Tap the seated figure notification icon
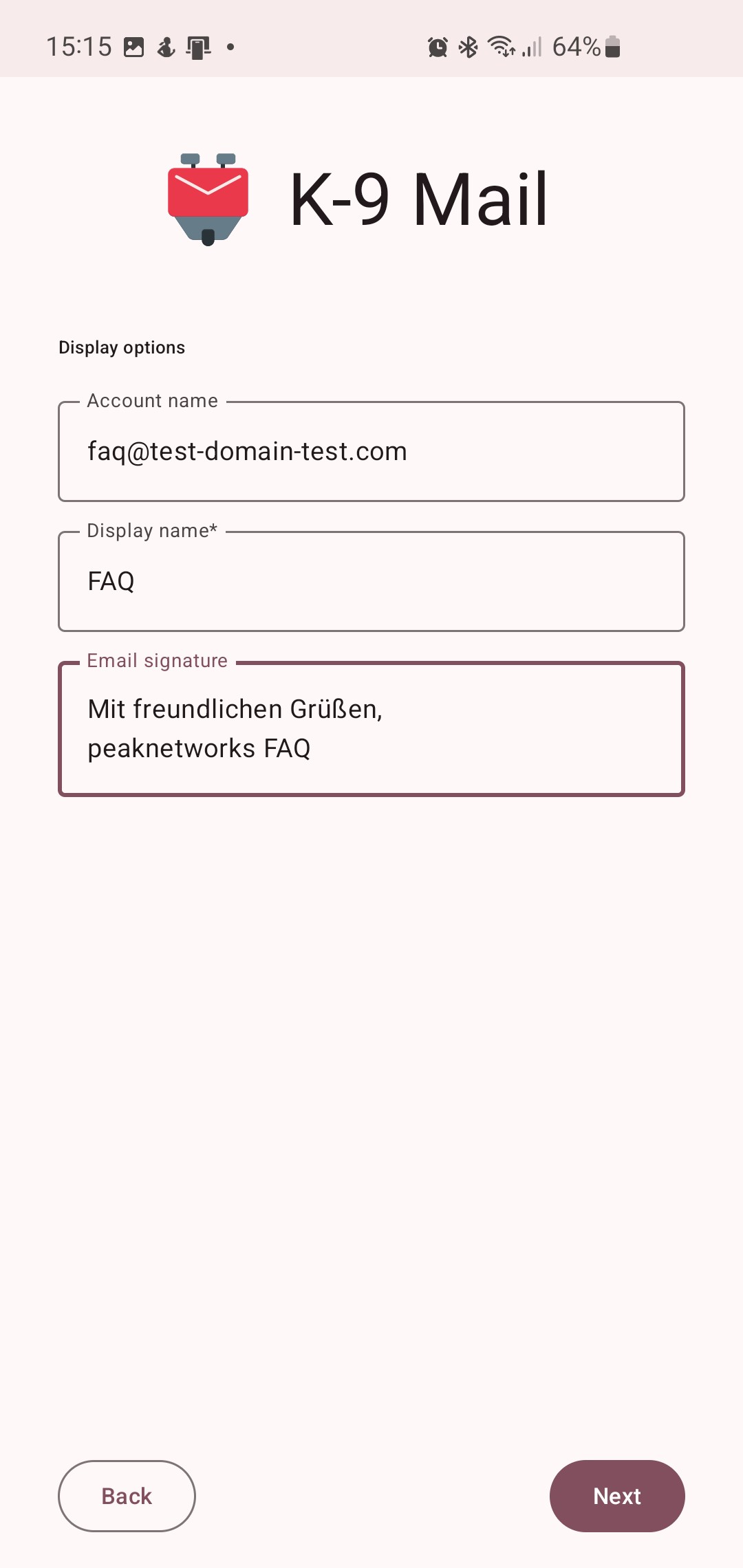Screen dimensions: 743x1568 tap(166, 47)
